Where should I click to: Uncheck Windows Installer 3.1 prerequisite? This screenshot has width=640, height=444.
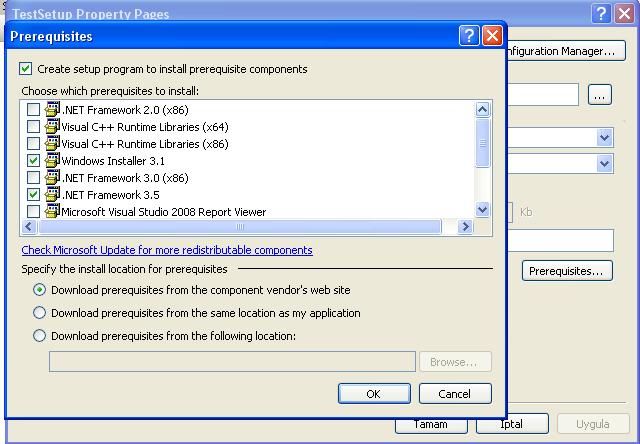(x=33, y=160)
